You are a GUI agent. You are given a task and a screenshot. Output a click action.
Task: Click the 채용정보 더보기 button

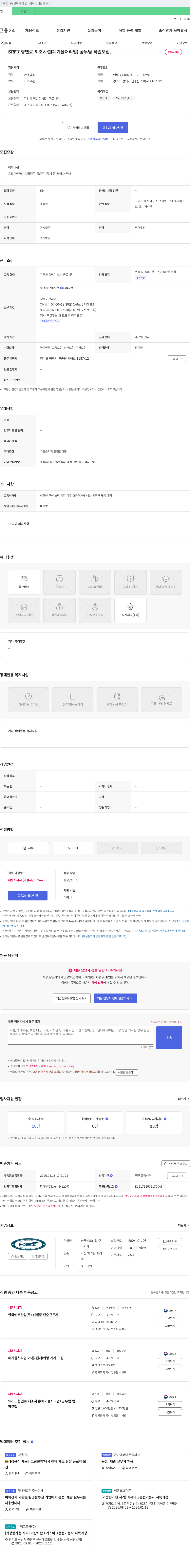tap(170, 1249)
